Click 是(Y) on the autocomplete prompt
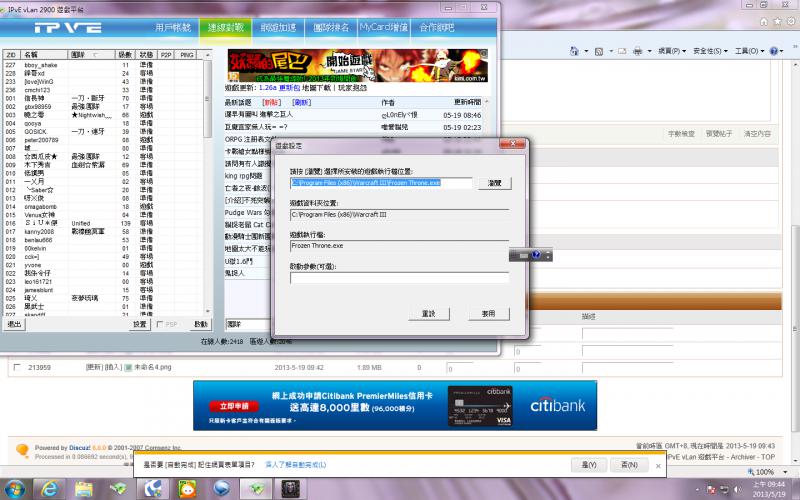The width and height of the screenshot is (800, 500). (589, 465)
